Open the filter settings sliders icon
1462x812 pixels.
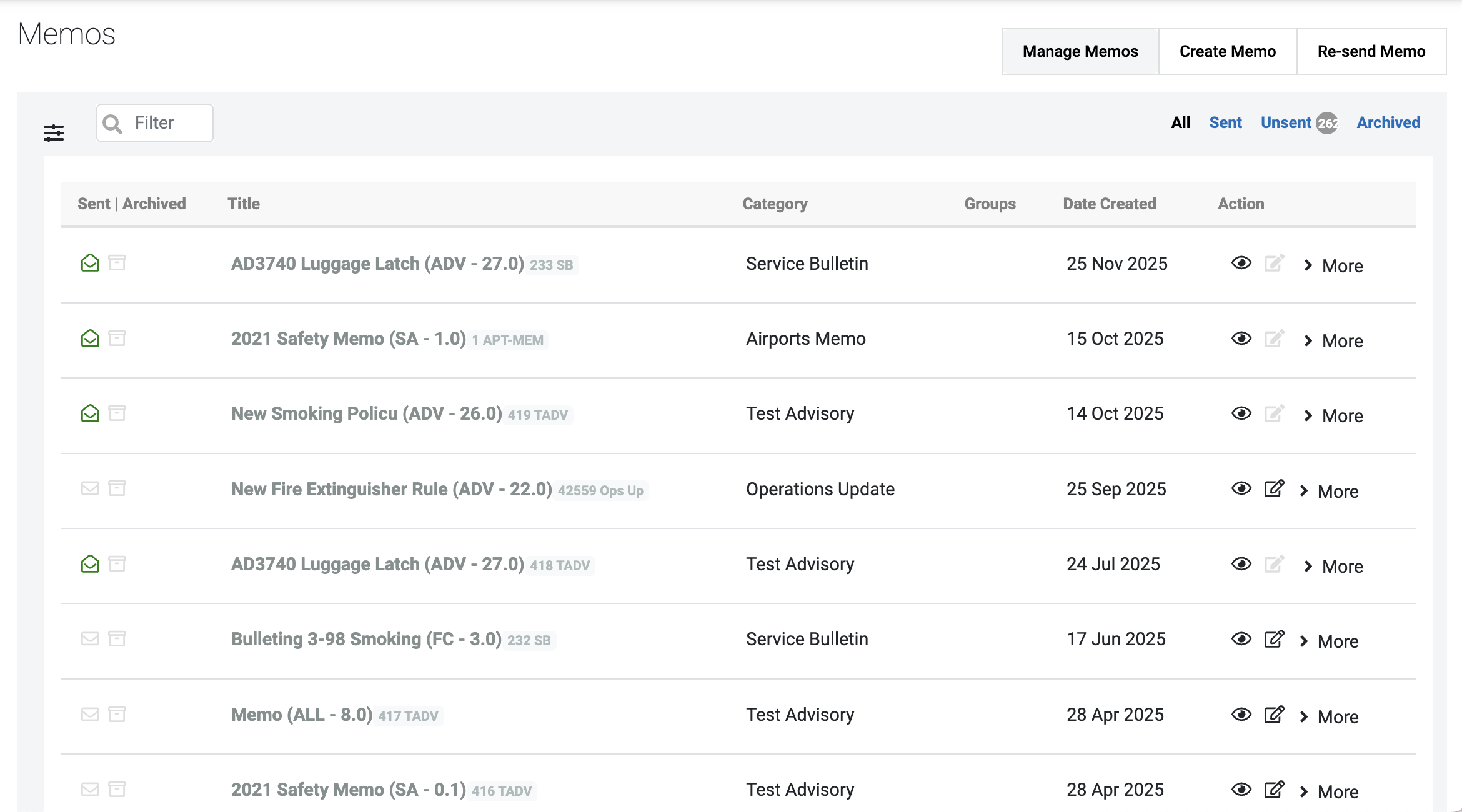(x=54, y=132)
